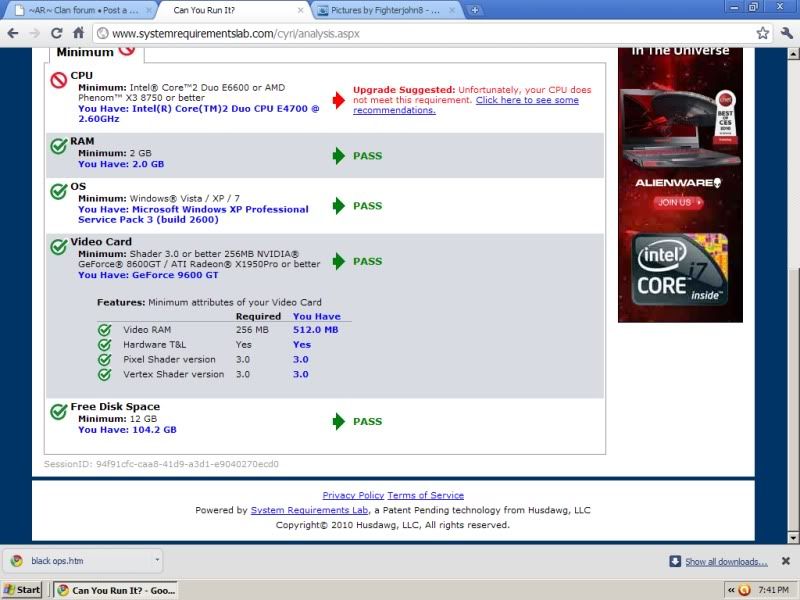Click the green check icon beside OS
This screenshot has width=800, height=600.
(x=59, y=191)
